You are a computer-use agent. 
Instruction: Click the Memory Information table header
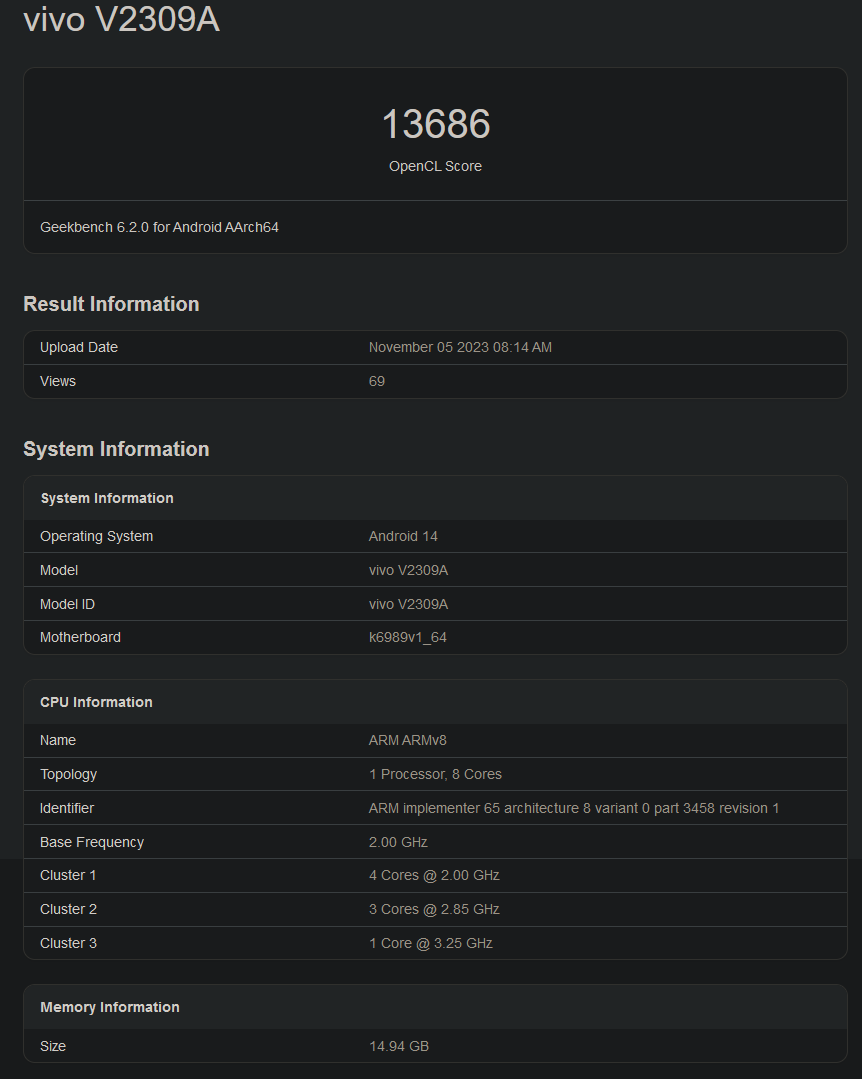click(x=110, y=1007)
